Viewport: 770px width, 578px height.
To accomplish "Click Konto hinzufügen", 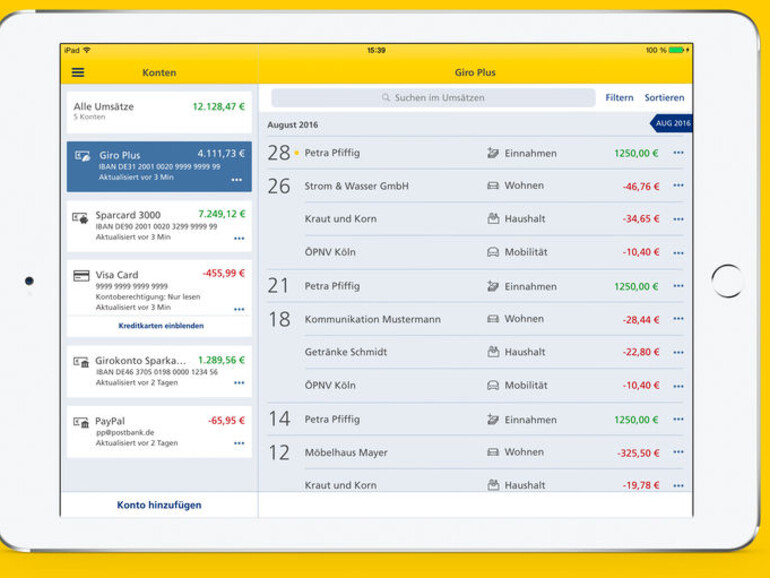I will (159, 505).
